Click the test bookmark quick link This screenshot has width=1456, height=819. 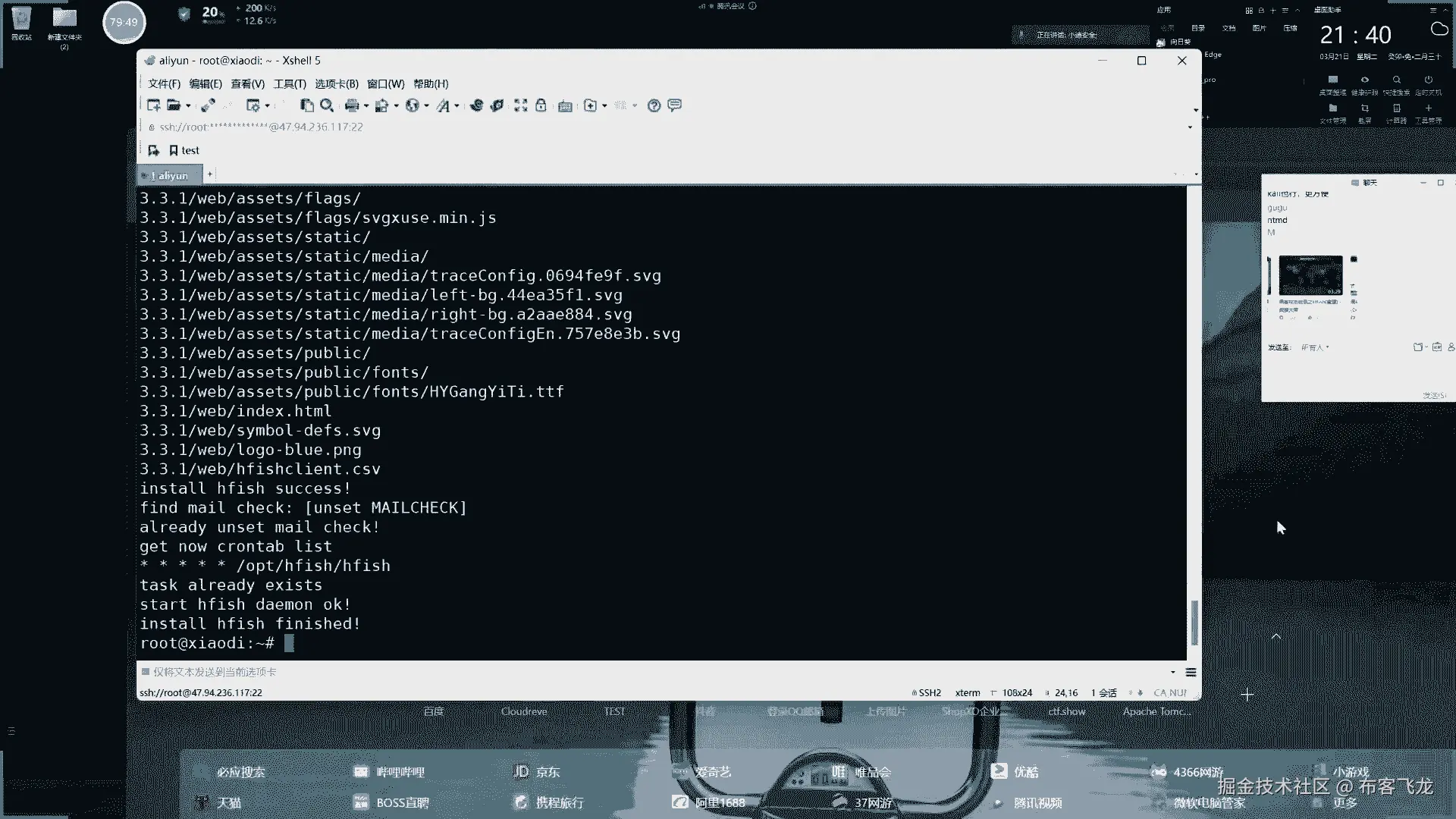point(184,150)
